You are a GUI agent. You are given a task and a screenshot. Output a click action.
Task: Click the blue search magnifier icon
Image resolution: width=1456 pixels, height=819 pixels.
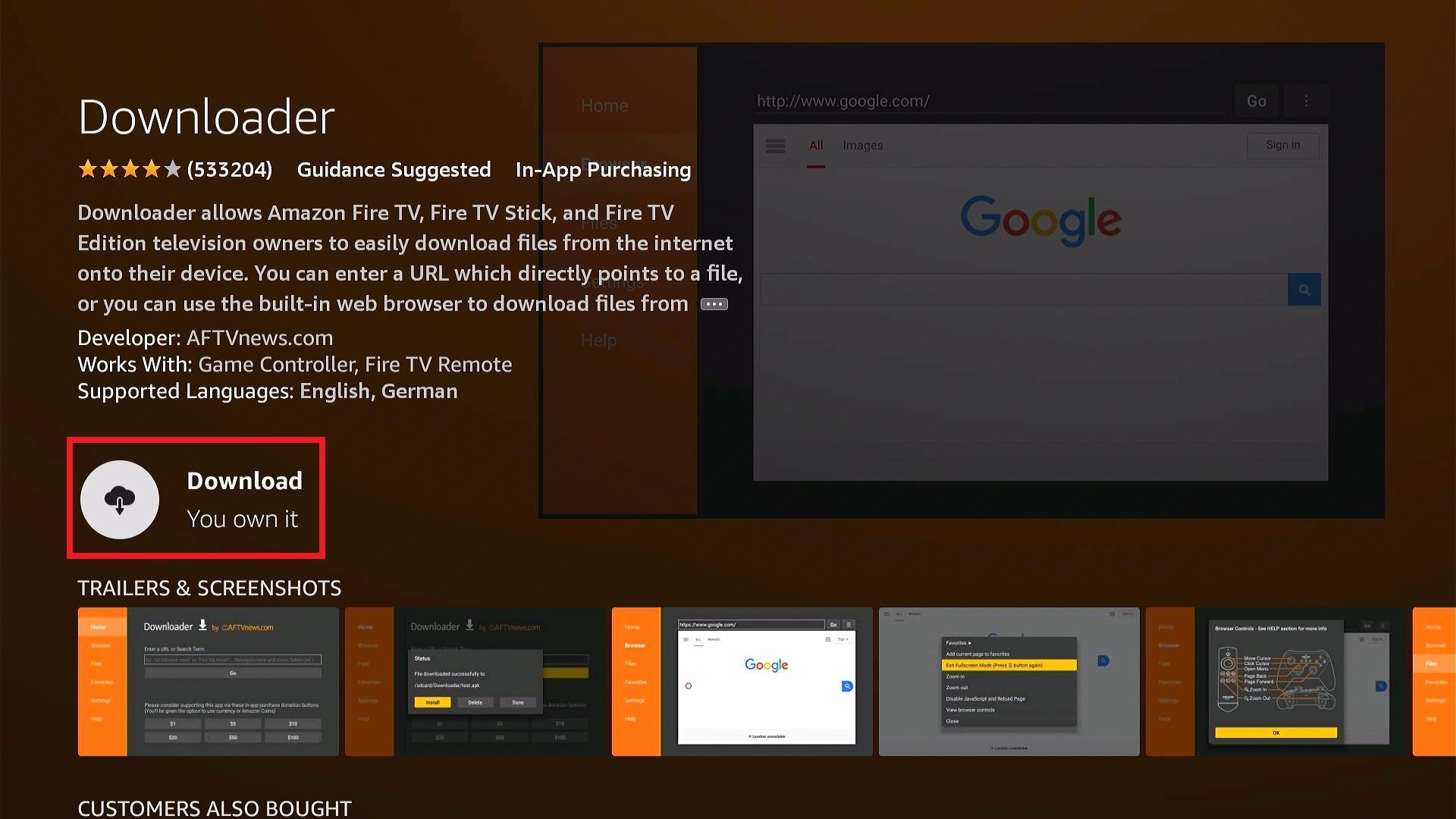point(1304,290)
